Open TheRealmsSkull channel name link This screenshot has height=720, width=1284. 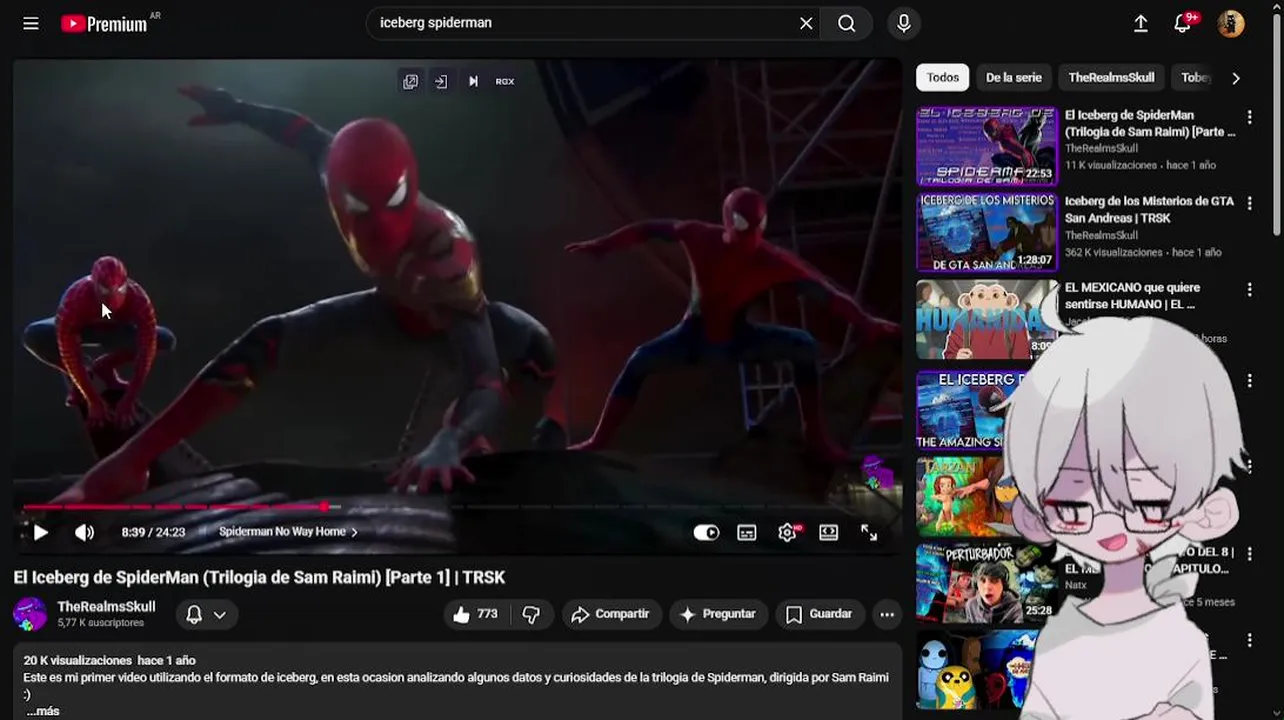tap(106, 607)
